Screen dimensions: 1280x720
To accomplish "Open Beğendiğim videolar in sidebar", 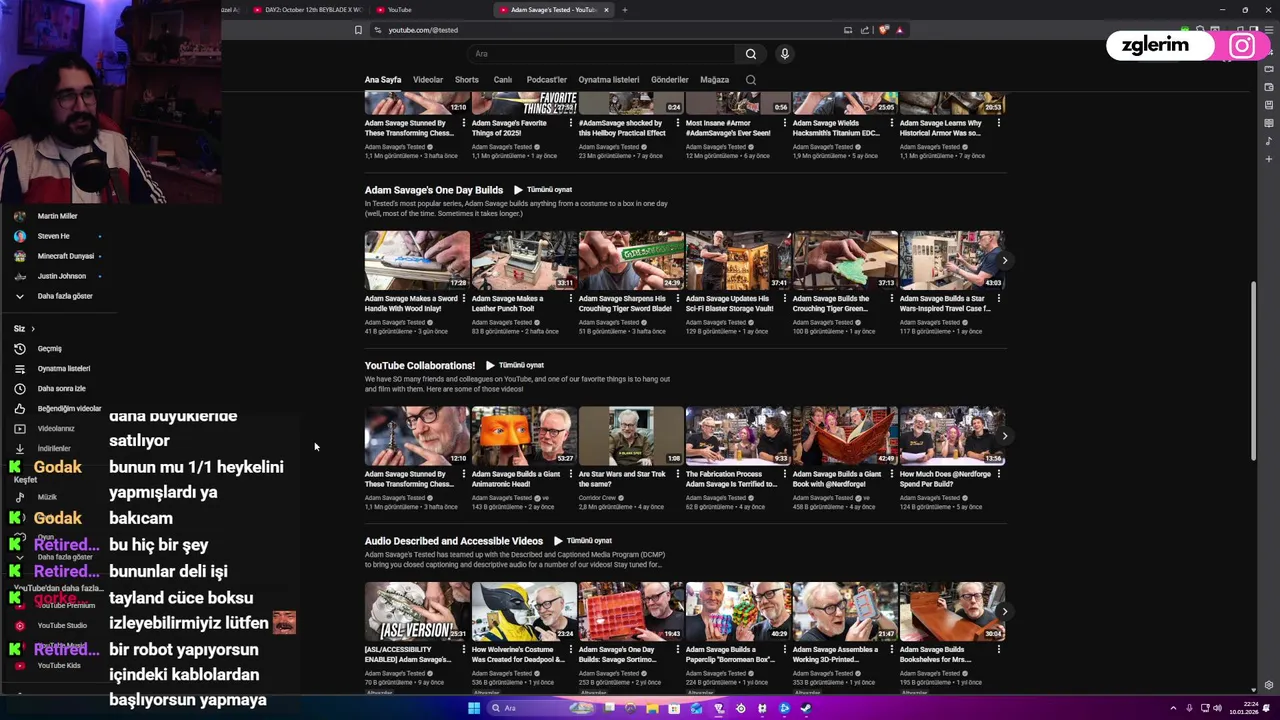I will (x=58, y=409).
